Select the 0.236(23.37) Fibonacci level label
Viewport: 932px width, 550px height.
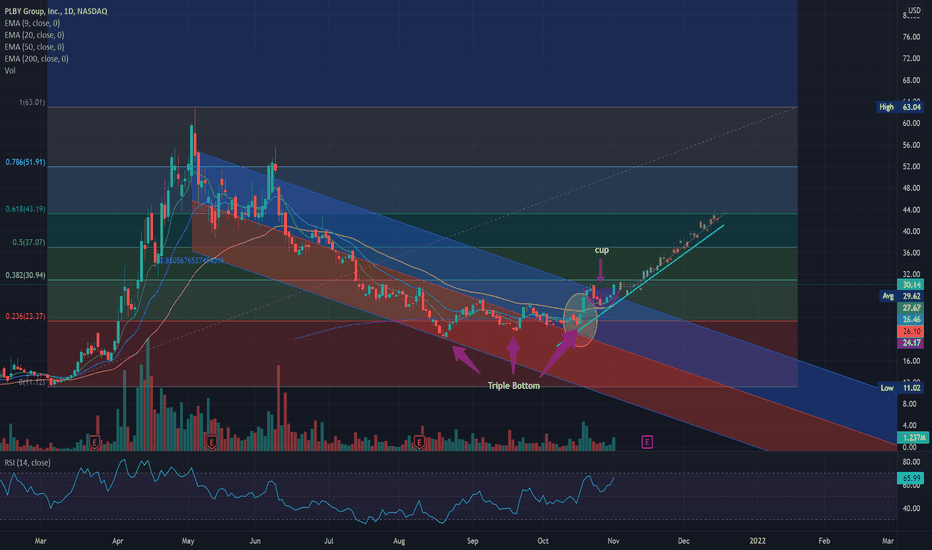coord(25,316)
